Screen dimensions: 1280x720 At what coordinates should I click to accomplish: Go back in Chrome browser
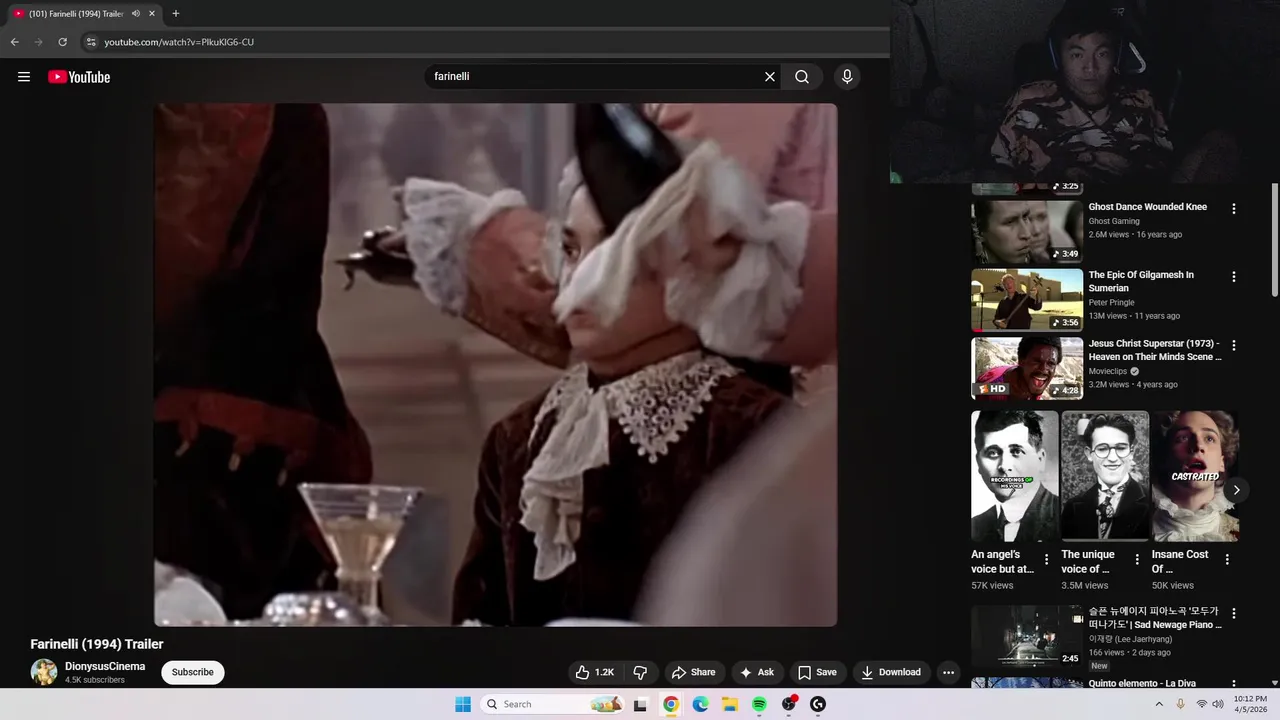pos(14,42)
